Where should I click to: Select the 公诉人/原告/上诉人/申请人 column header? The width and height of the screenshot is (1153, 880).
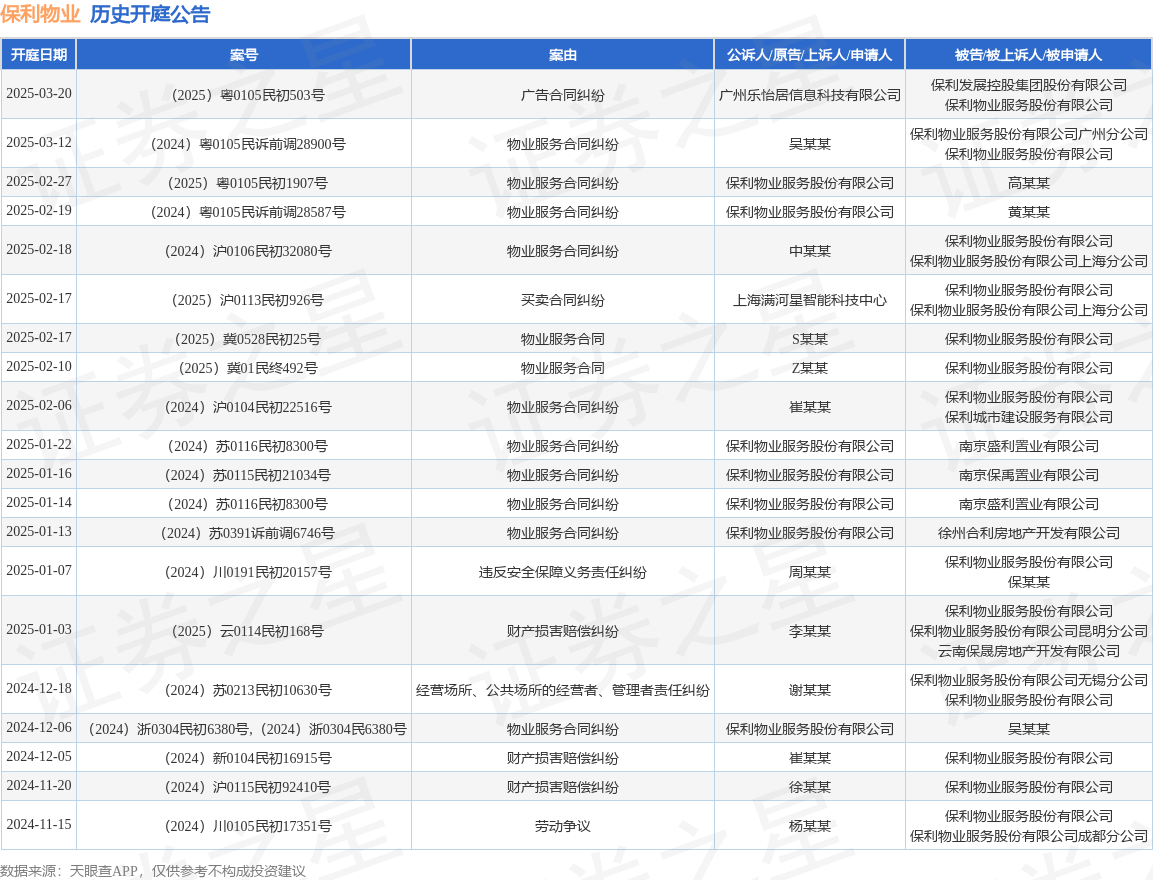[810, 55]
